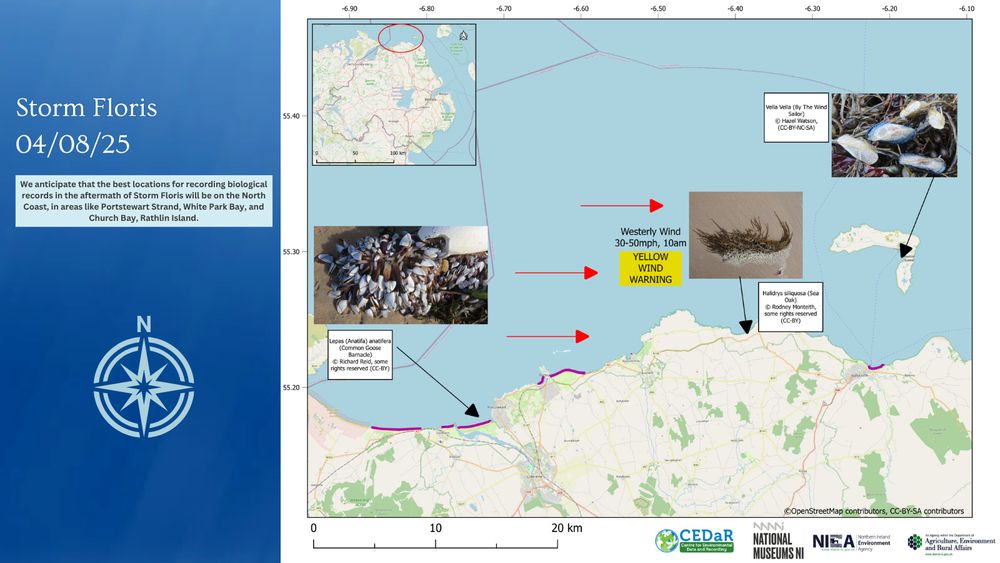
Task: Open the Northern Ireland inset overview map
Action: pyautogui.click(x=394, y=95)
